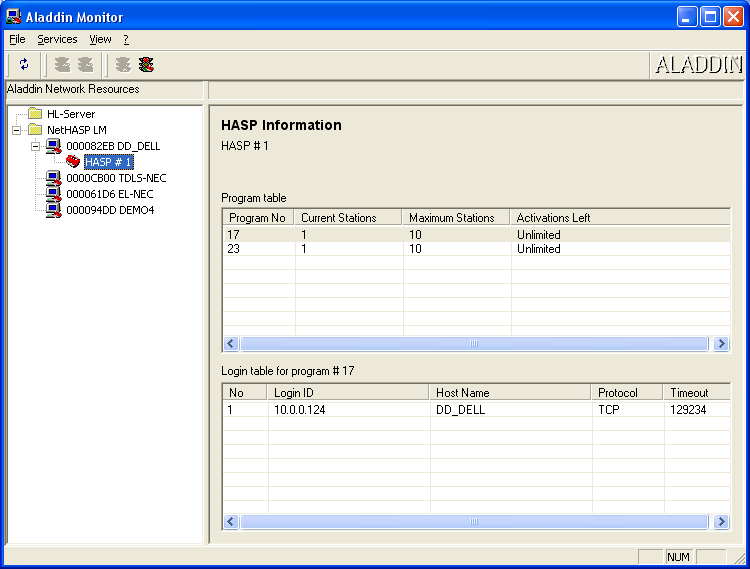Select NetHASP LM in the tree

click(x=77, y=130)
